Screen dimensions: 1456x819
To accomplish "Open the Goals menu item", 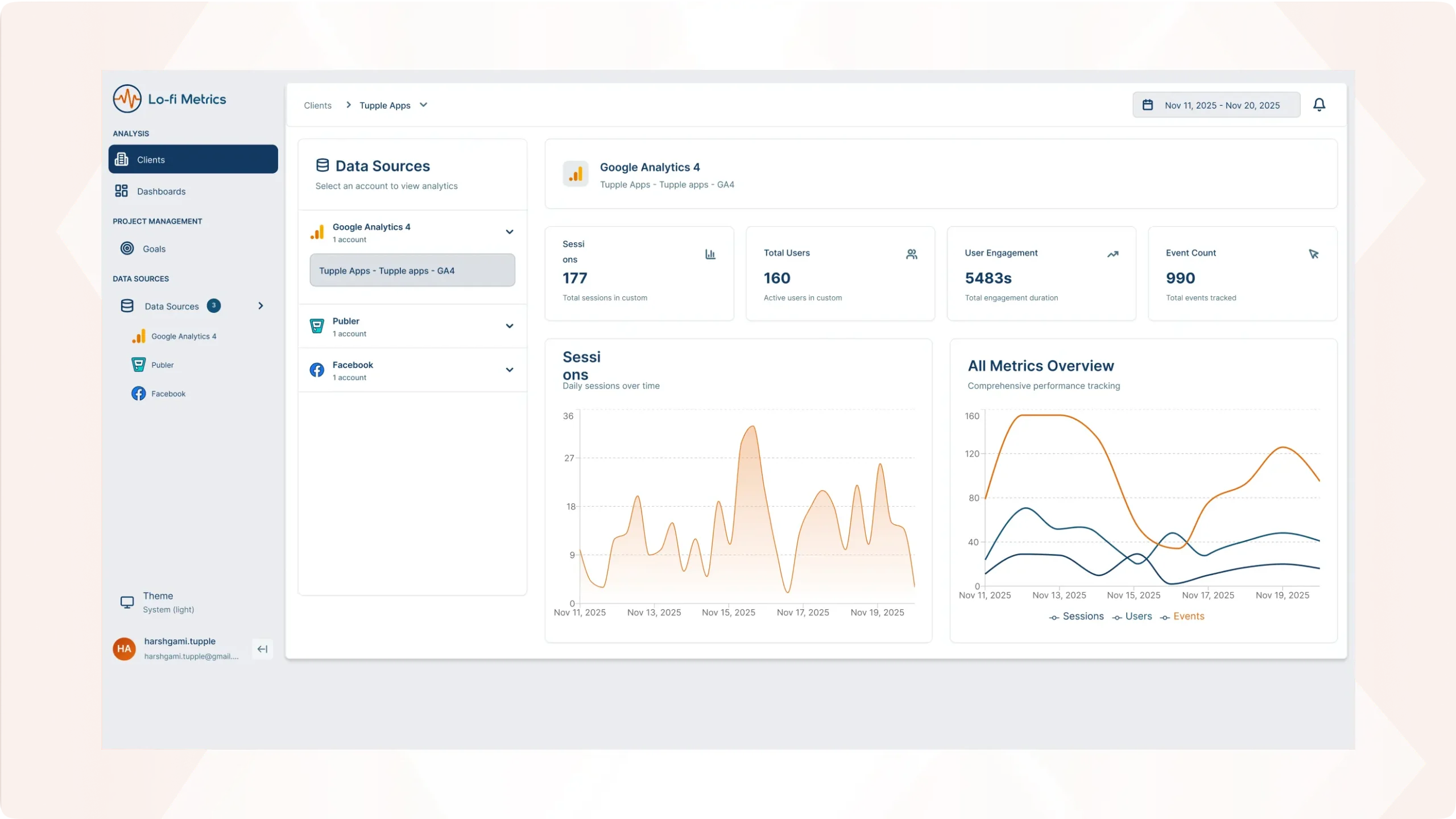I will pos(154,249).
